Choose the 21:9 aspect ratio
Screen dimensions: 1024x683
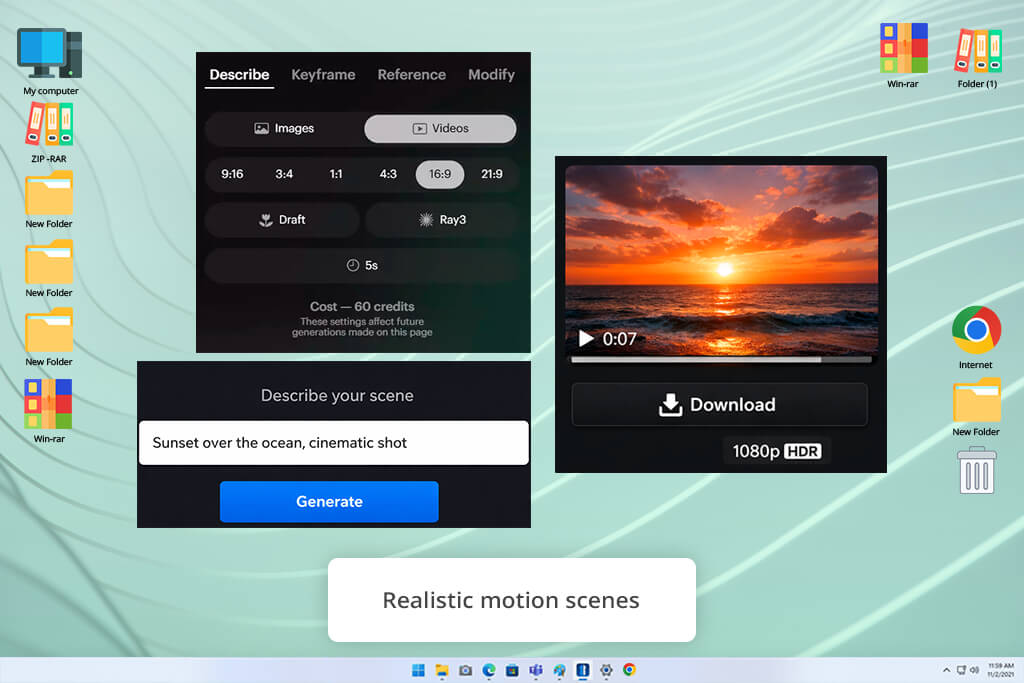(492, 174)
